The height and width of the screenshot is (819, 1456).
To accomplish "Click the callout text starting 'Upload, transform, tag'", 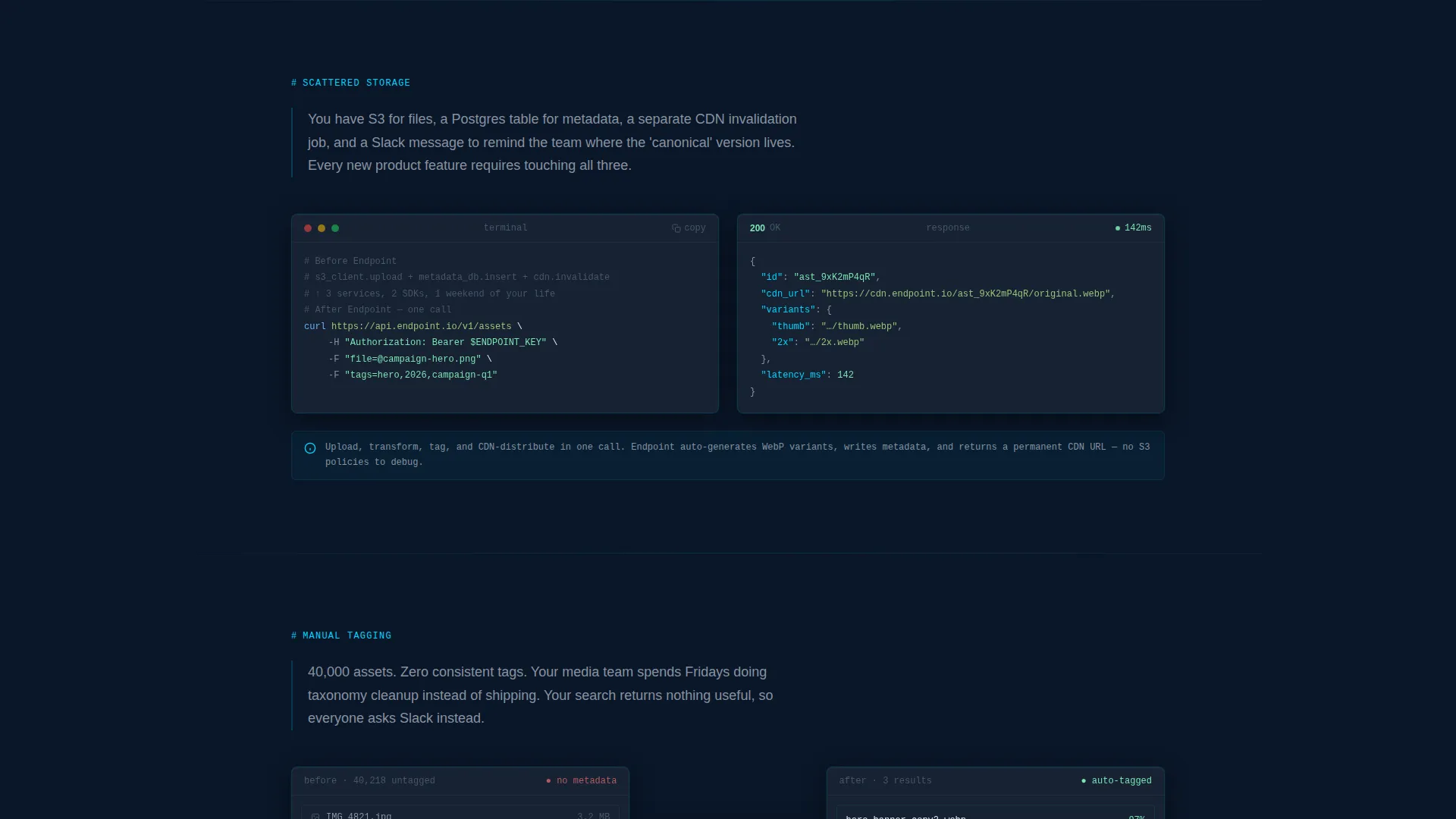I will 737,455.
